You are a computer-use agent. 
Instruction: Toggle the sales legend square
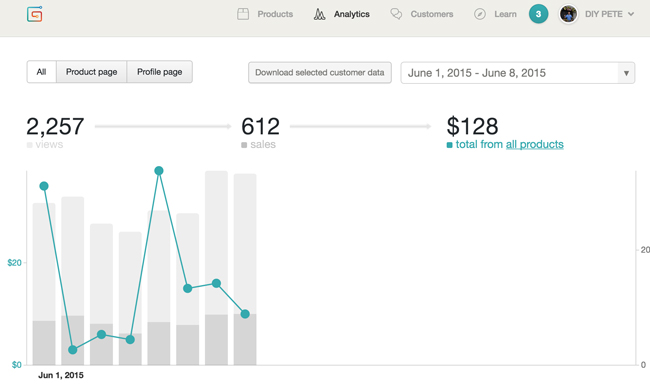[244, 145]
